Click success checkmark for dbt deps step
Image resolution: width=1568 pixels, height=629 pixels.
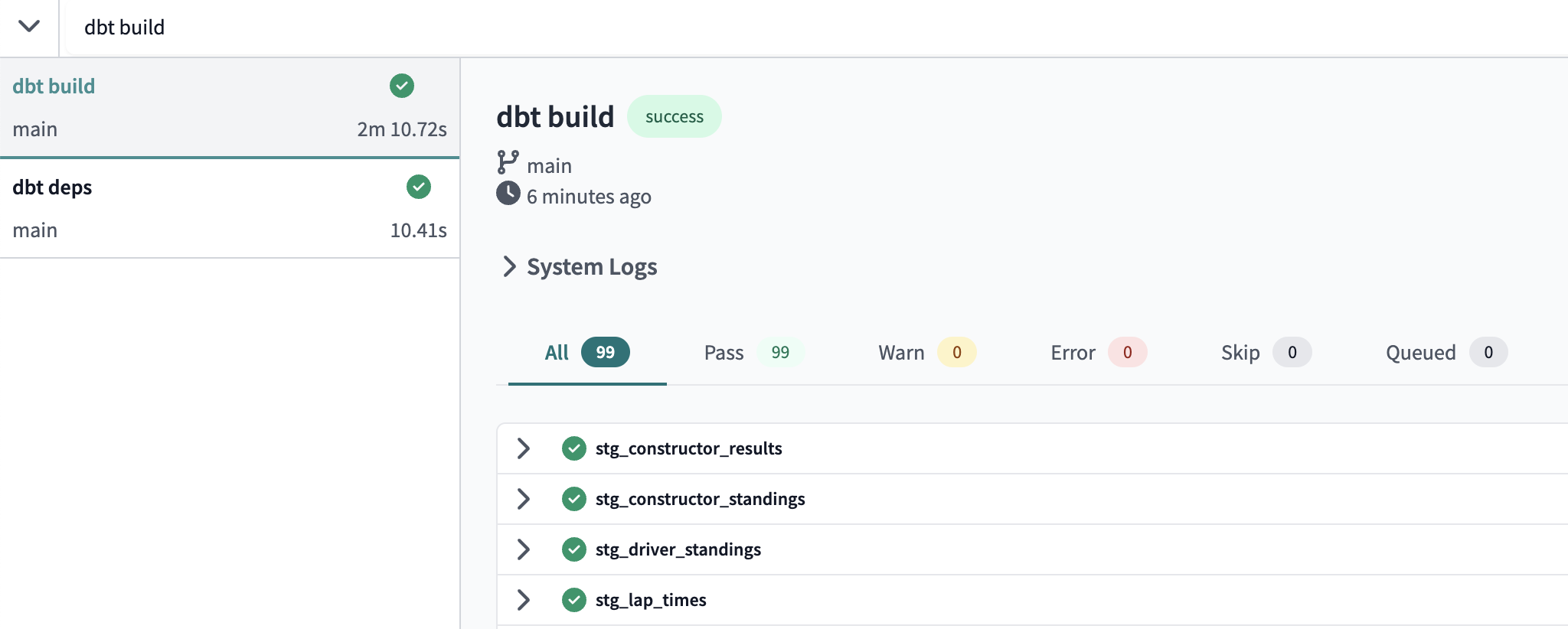click(x=419, y=187)
